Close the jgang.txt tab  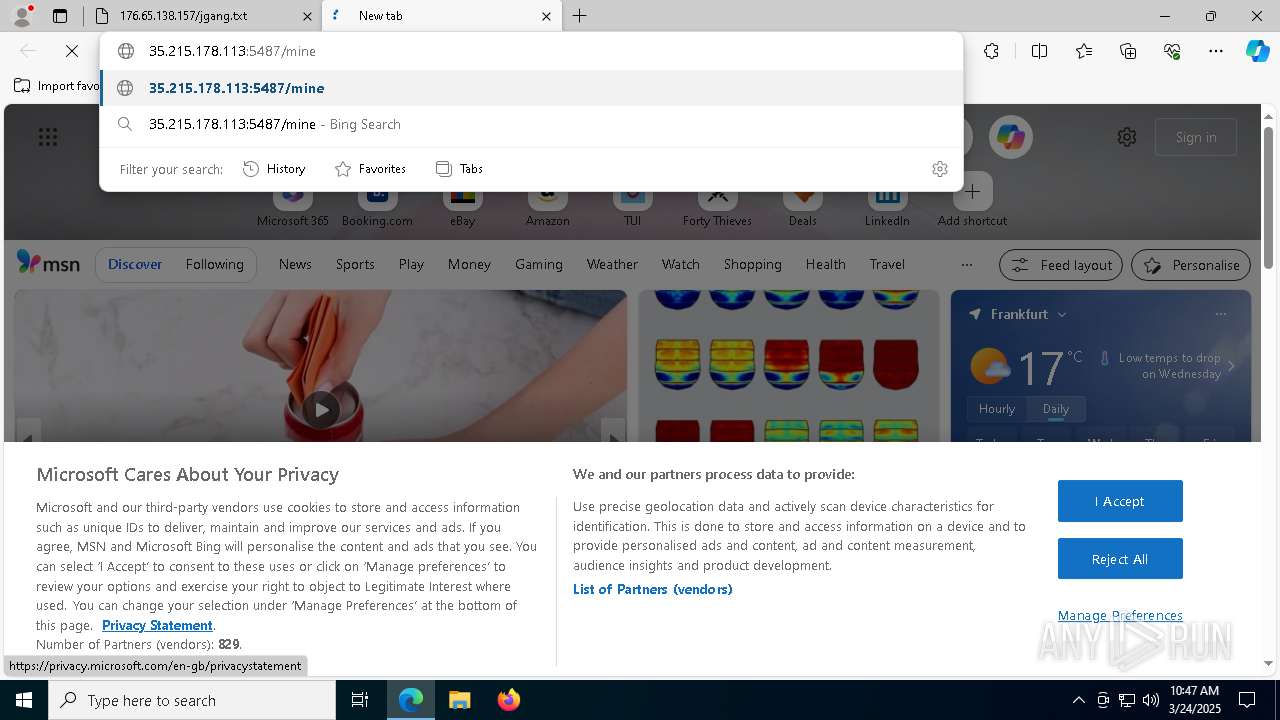coord(307,16)
